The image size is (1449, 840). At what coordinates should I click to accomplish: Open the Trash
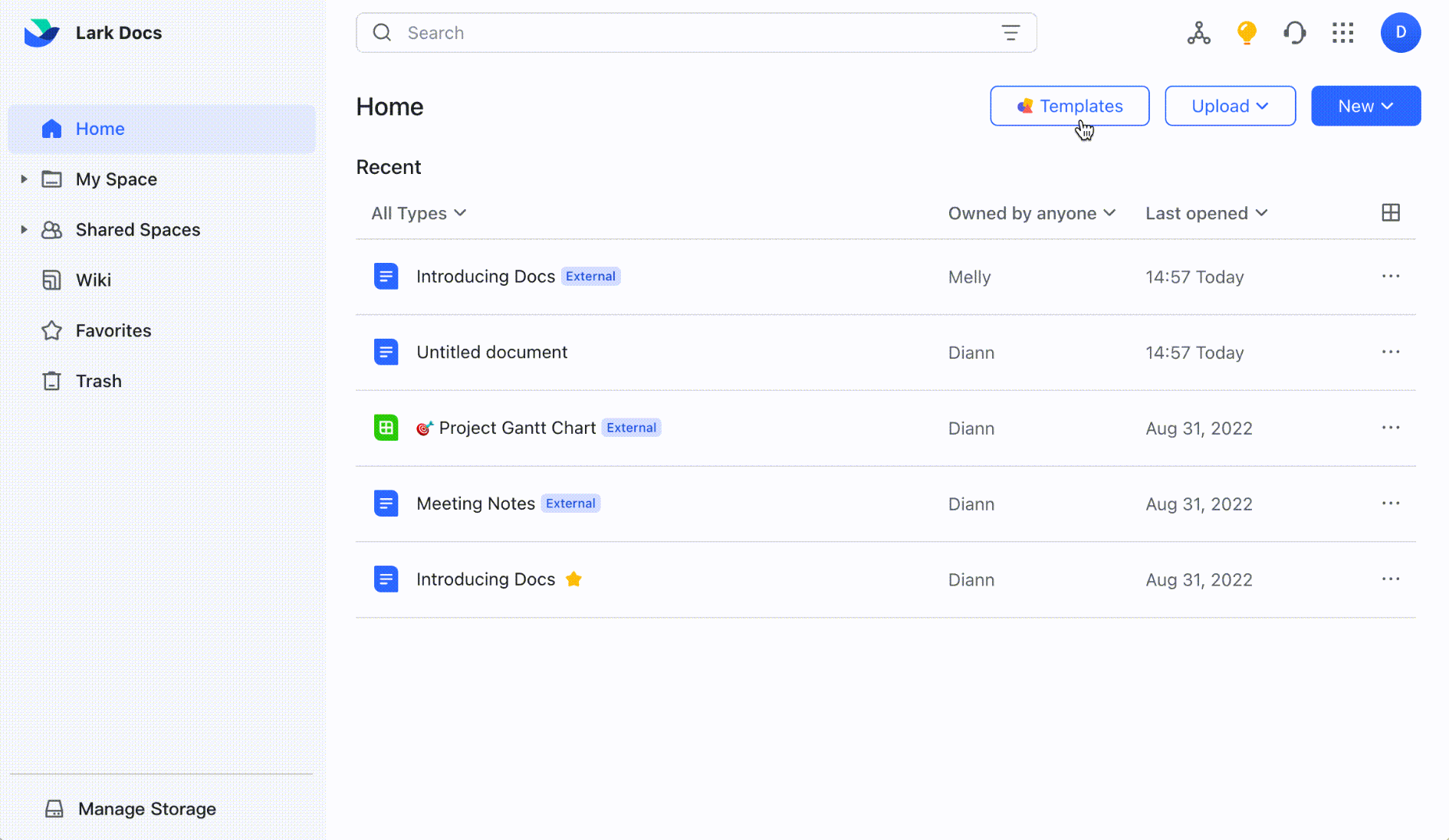click(x=98, y=381)
